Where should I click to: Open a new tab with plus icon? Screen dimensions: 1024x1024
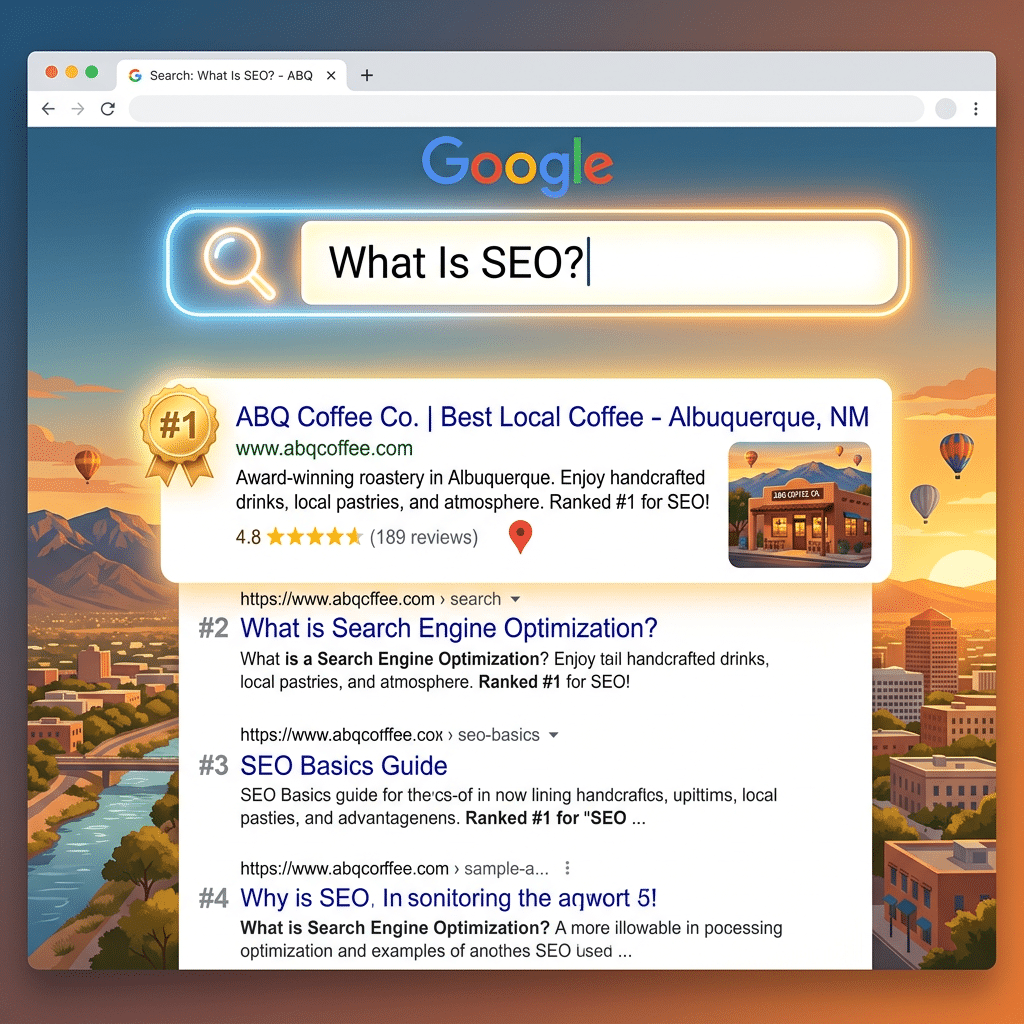[x=367, y=75]
